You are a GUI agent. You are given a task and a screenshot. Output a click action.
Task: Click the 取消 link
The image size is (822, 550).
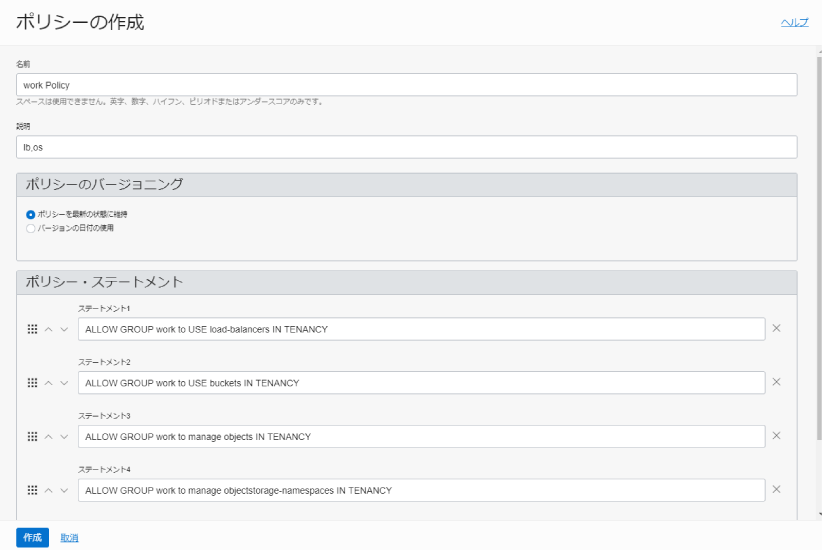[69, 537]
